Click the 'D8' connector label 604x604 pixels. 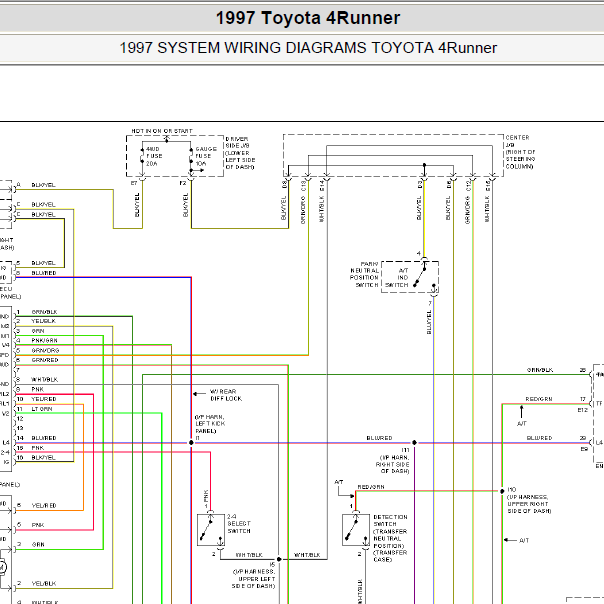click(x=285, y=185)
